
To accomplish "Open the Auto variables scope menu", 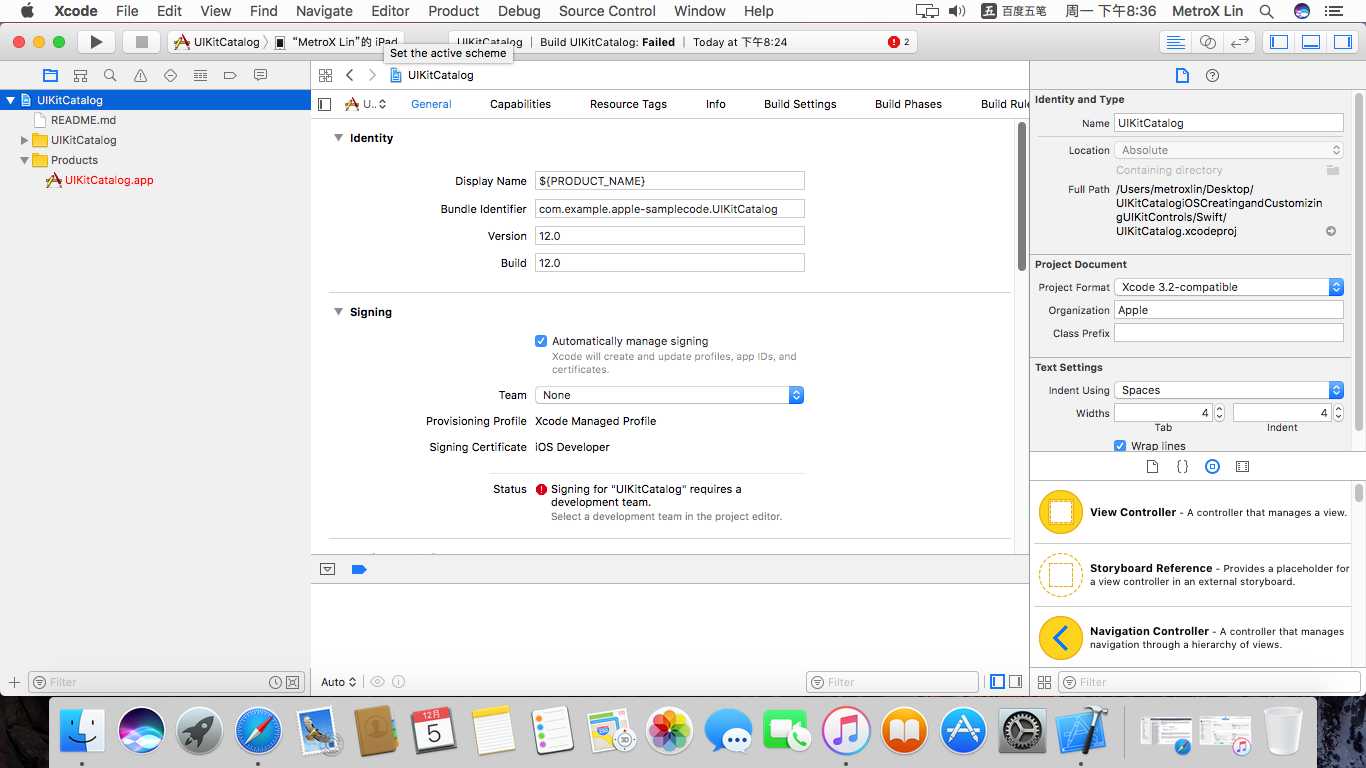I will pos(339,682).
